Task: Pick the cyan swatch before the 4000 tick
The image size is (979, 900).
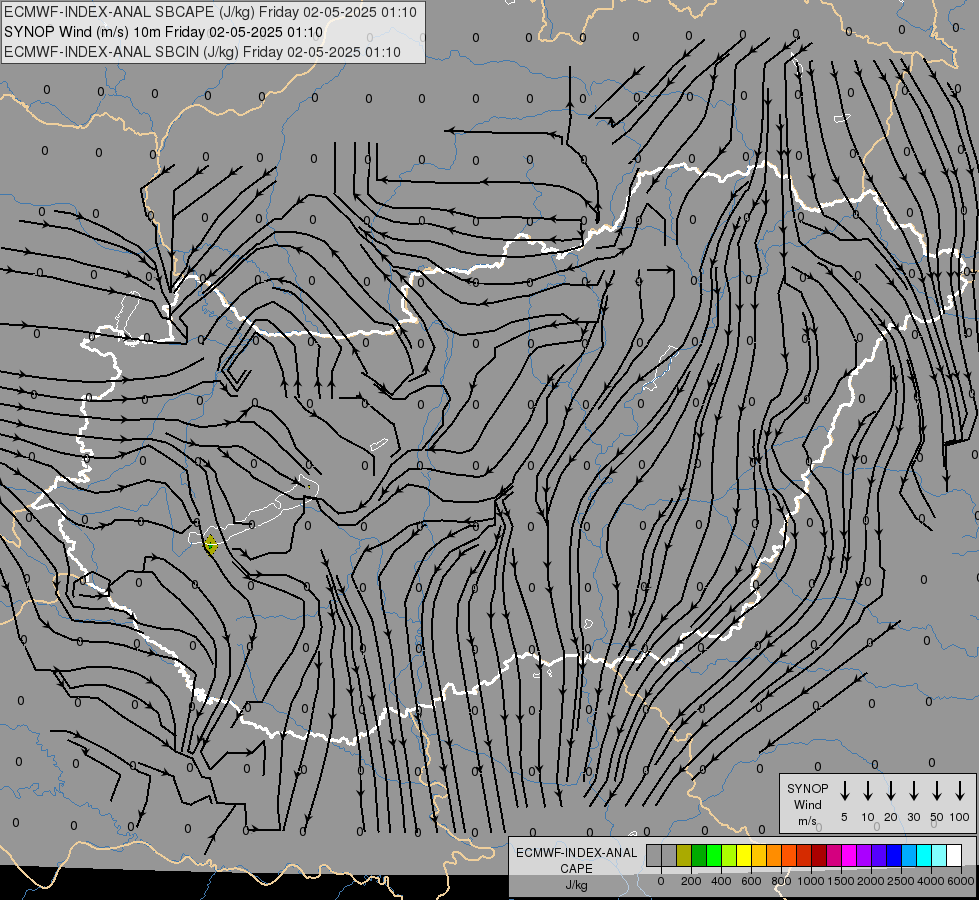Action: click(x=924, y=855)
